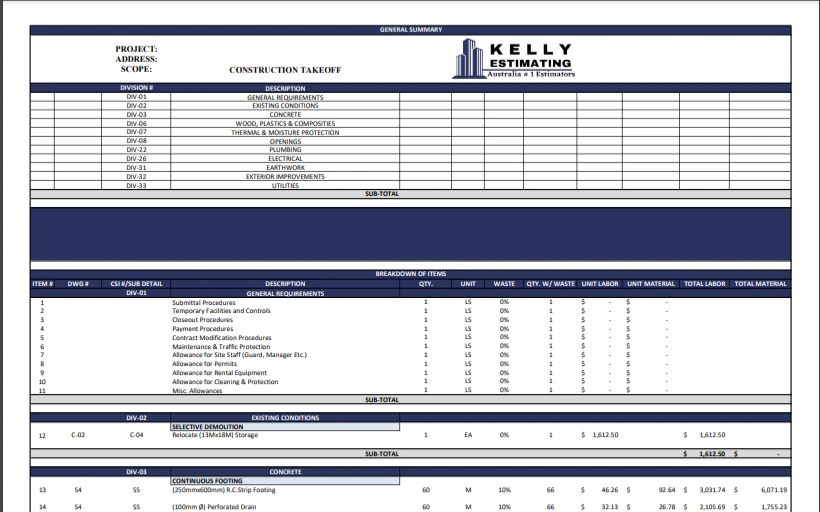Click the 'UTILITIES' description cell
This screenshot has width=820, height=512.
tap(285, 185)
